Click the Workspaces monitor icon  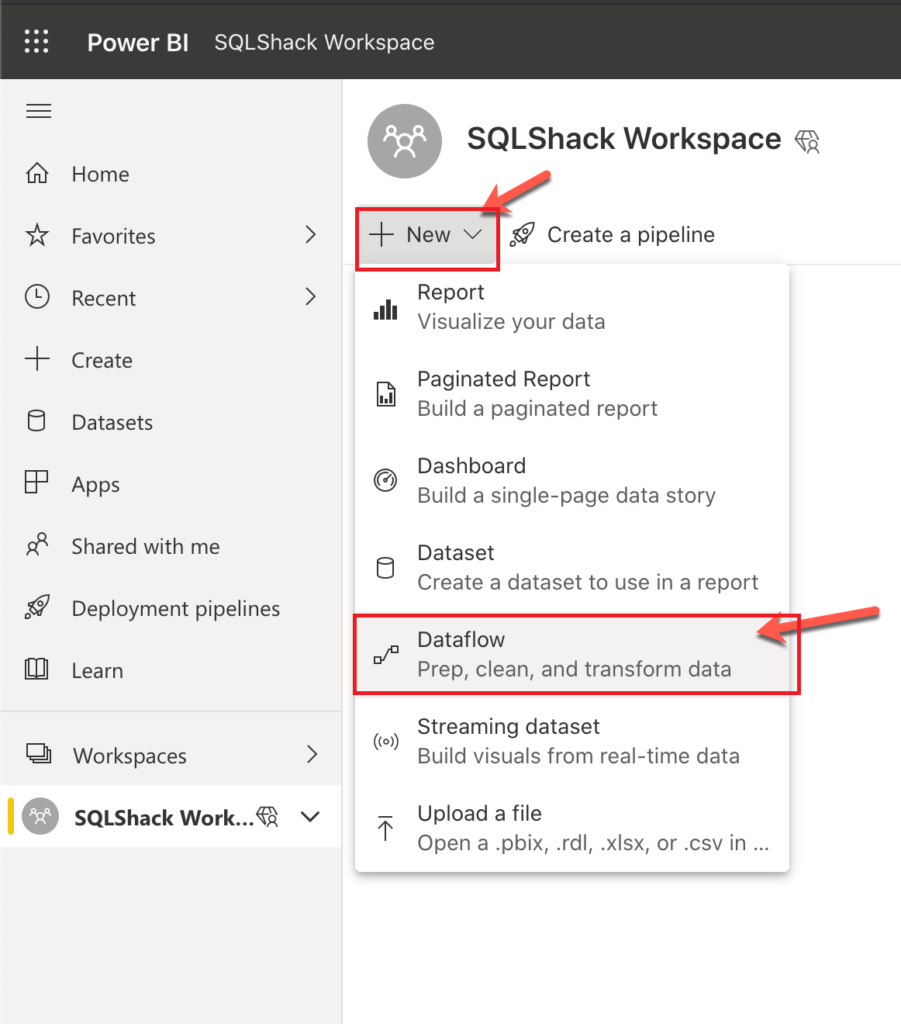pyautogui.click(x=39, y=754)
